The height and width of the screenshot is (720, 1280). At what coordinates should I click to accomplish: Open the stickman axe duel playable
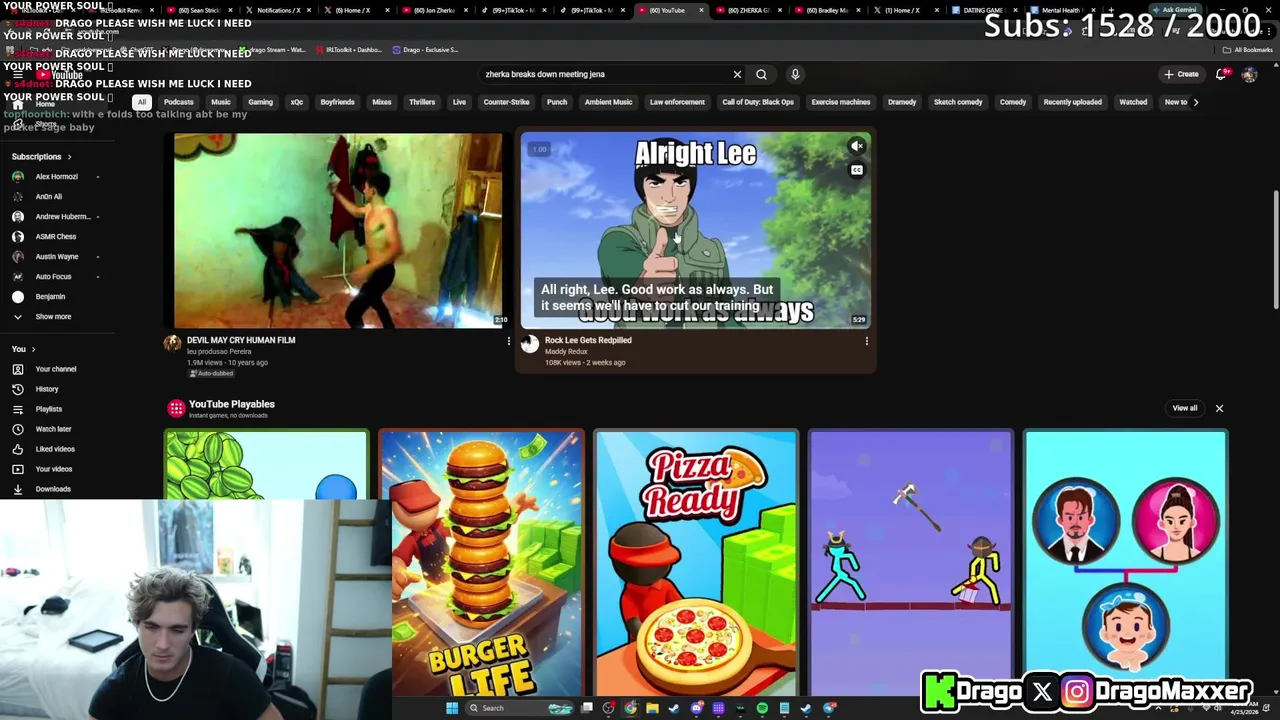(910, 563)
